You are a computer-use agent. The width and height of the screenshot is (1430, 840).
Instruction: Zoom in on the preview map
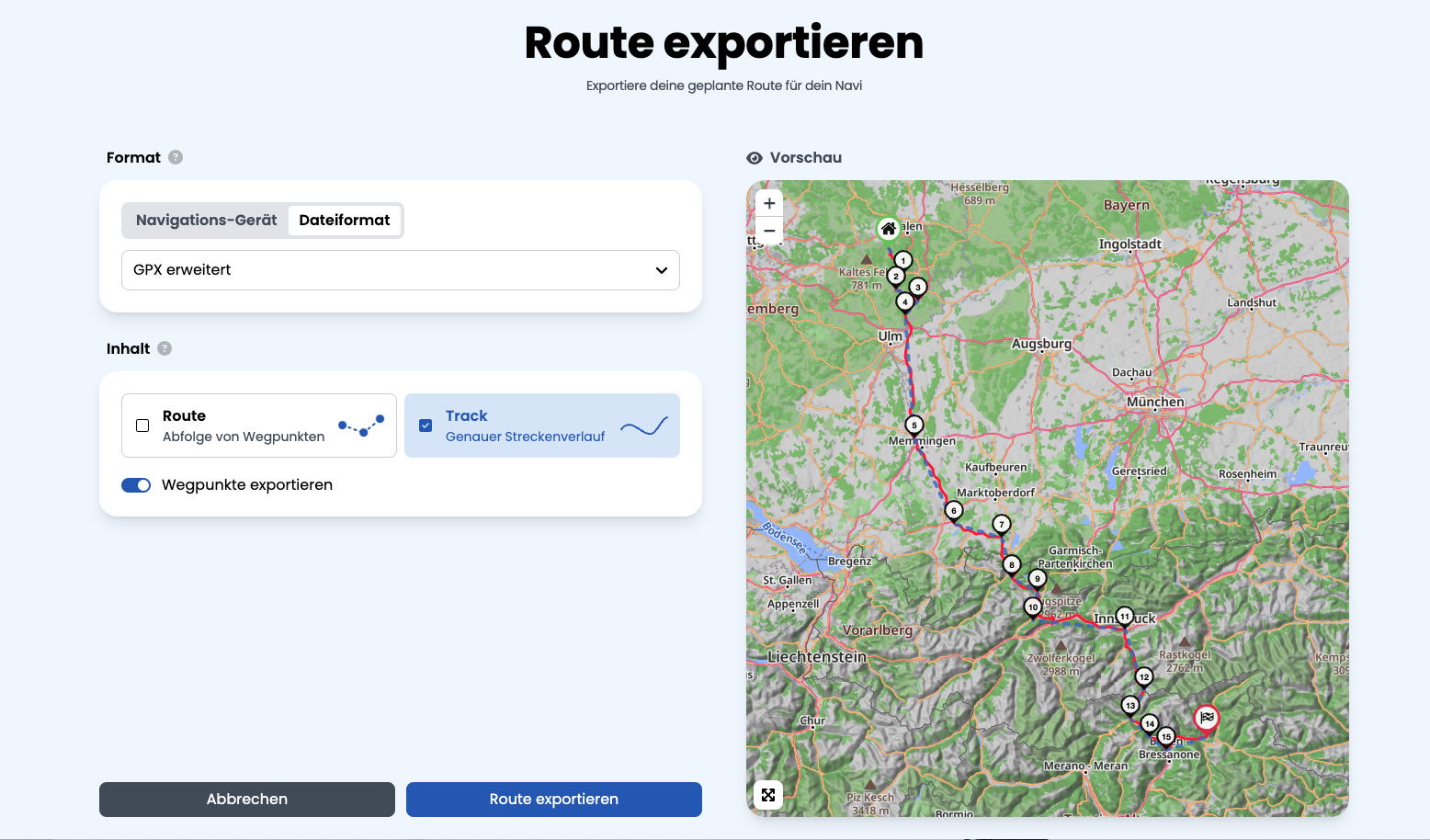(769, 203)
